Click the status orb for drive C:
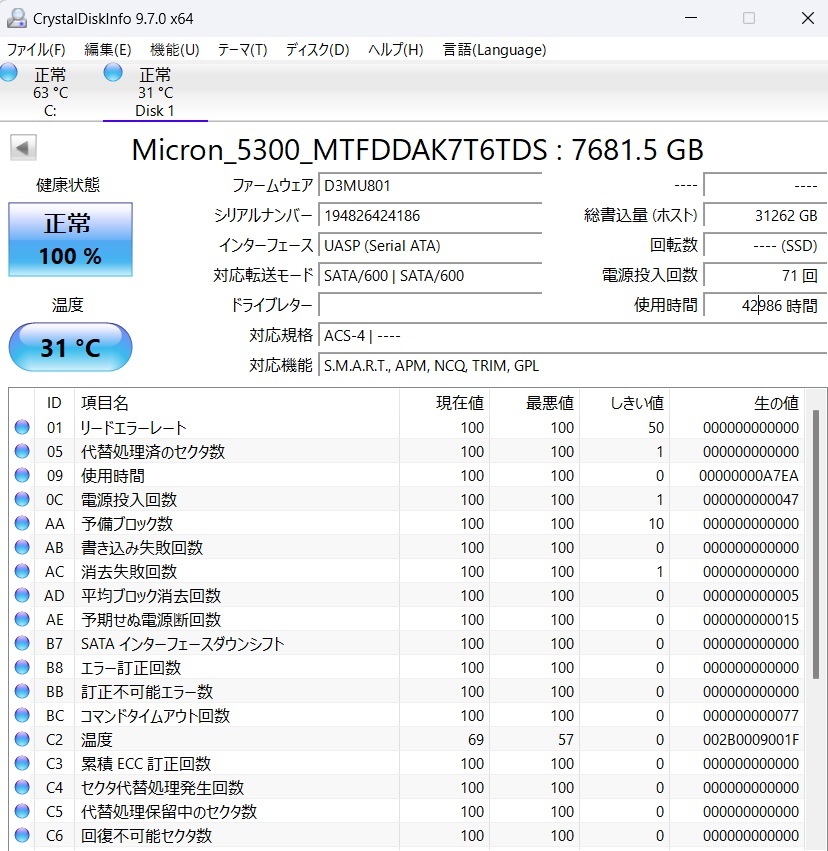 [8, 72]
